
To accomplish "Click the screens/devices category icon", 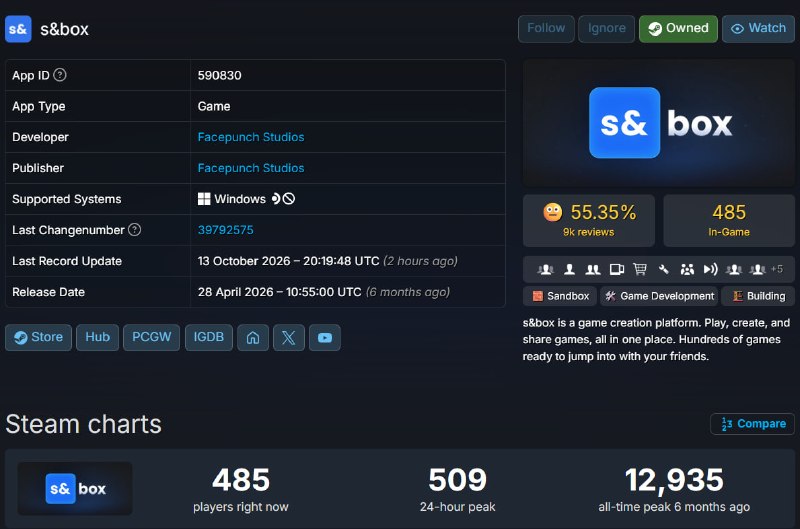I will tap(616, 269).
